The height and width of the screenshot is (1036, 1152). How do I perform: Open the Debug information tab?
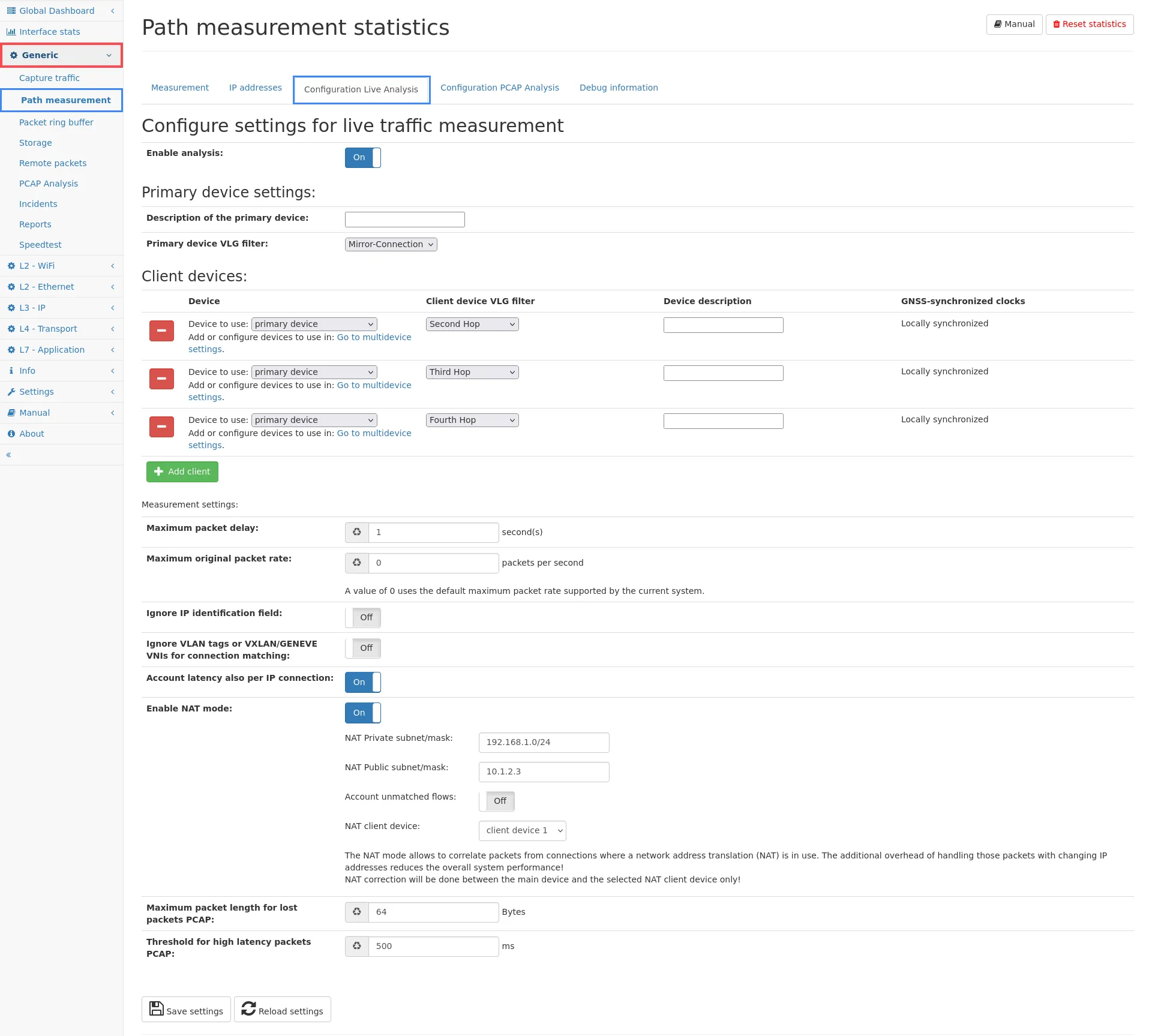[x=618, y=88]
